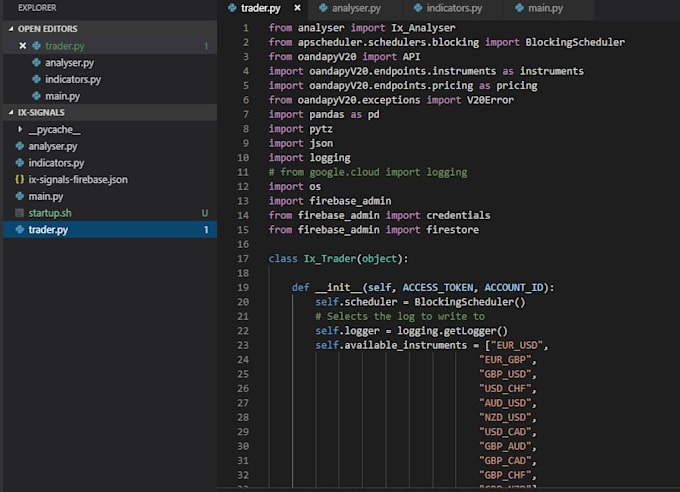Click the Python icon on the indicators.py tab
680x492 pixels.
click(x=417, y=8)
